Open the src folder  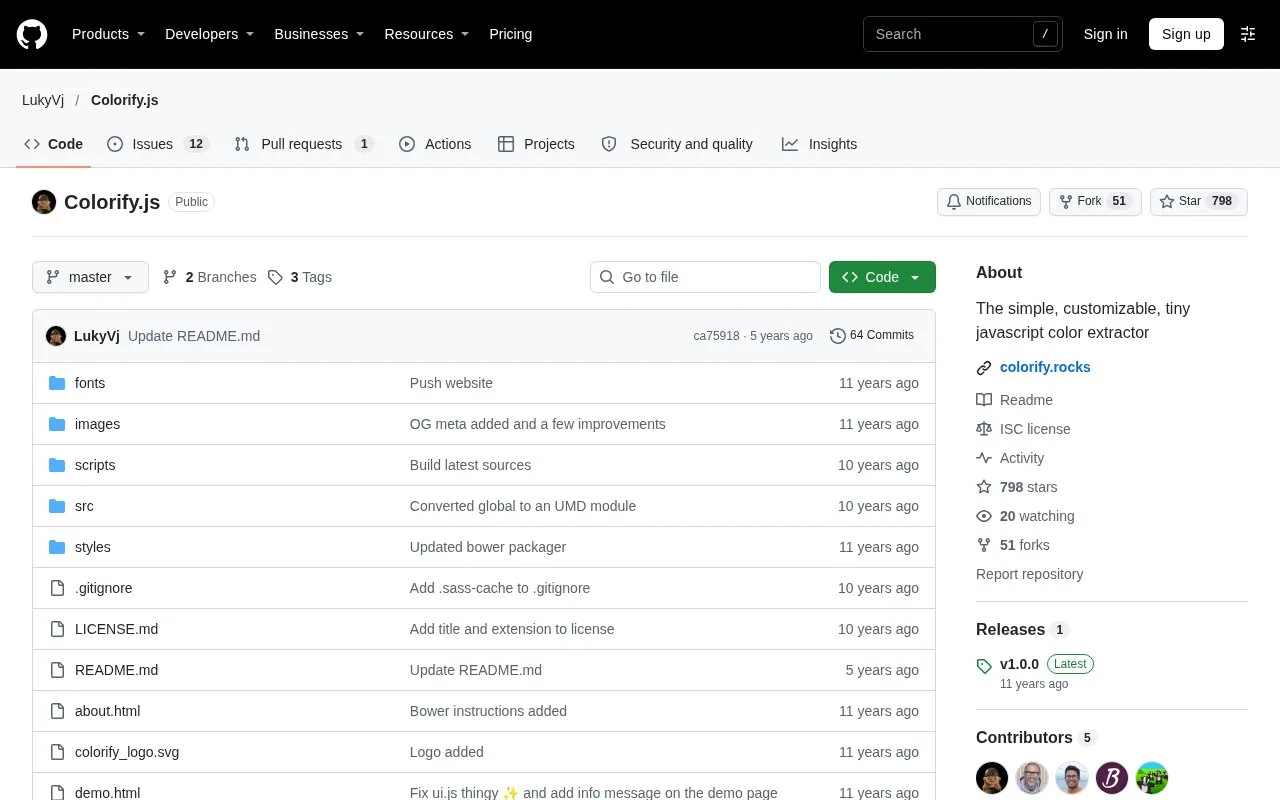pos(84,506)
